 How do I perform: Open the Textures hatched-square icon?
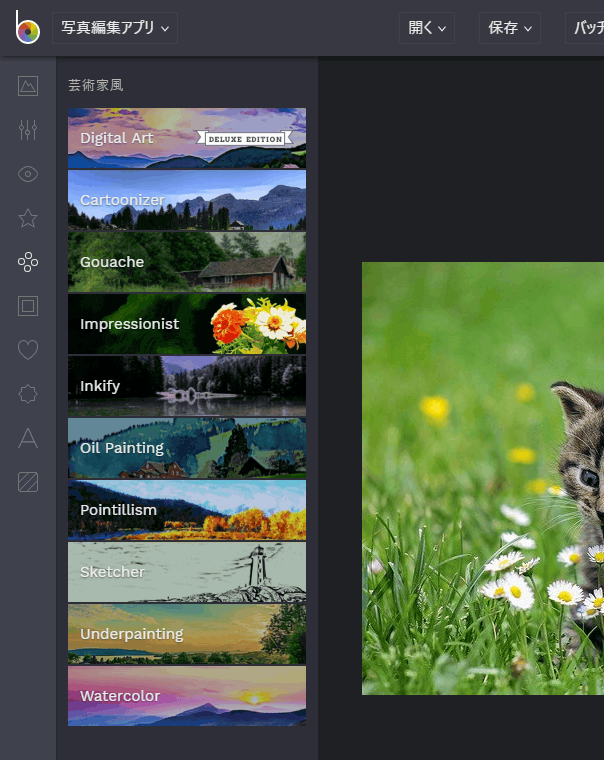tap(28, 482)
